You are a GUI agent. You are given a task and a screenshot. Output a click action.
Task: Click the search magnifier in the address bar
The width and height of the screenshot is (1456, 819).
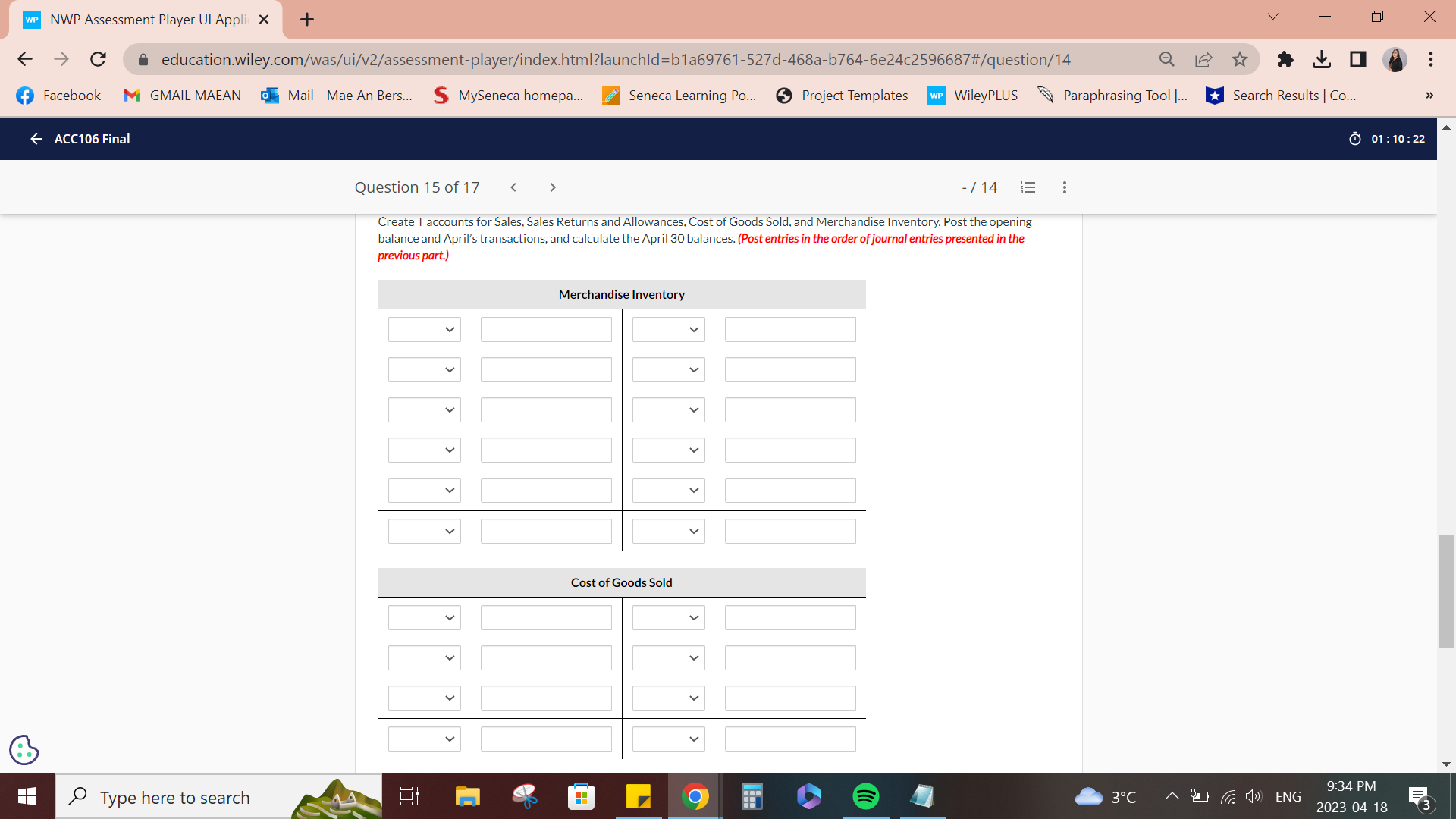tap(1166, 59)
